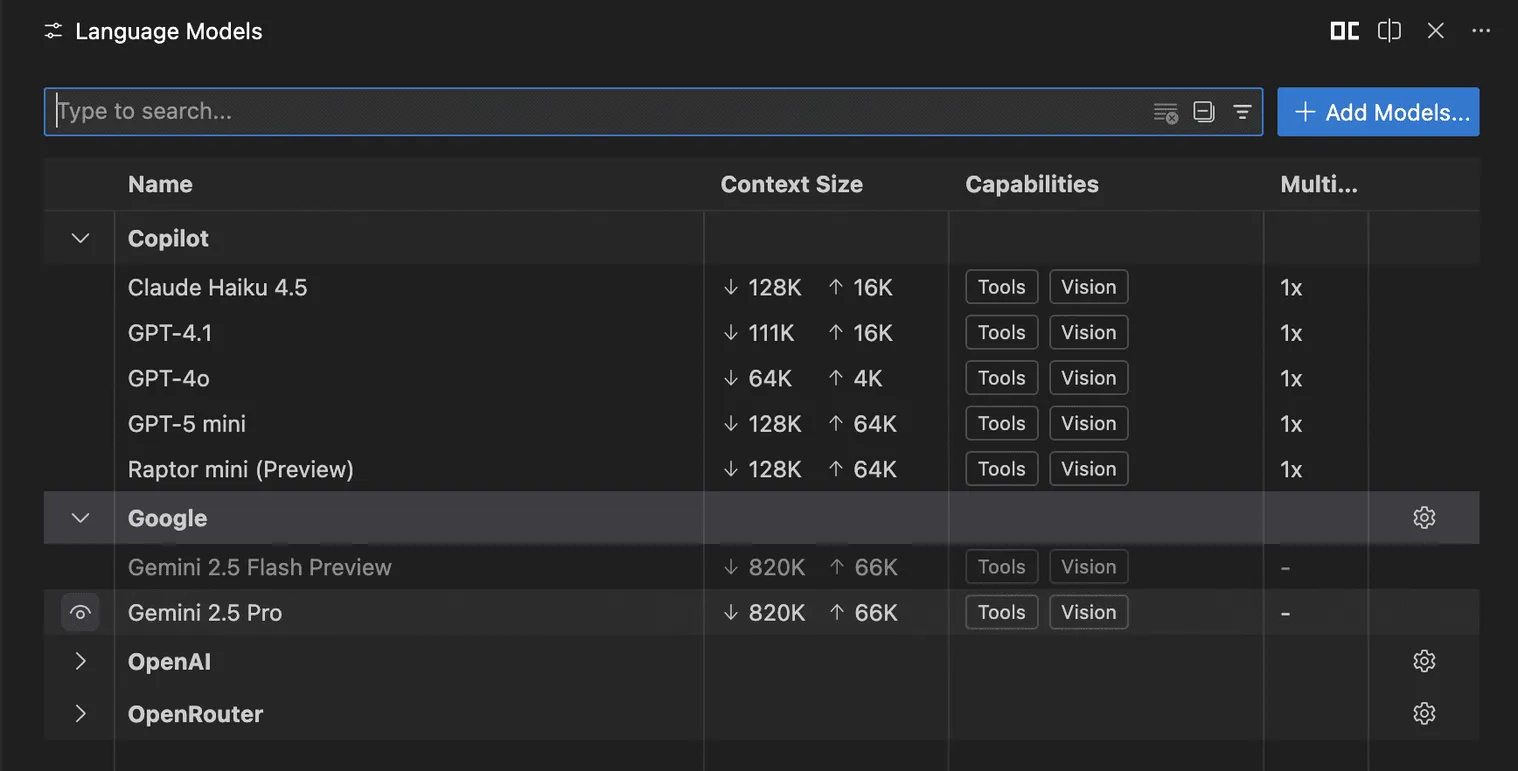Viewport: 1518px width, 771px height.
Task: Expand the OpenAI provider group
Action: click(81, 661)
